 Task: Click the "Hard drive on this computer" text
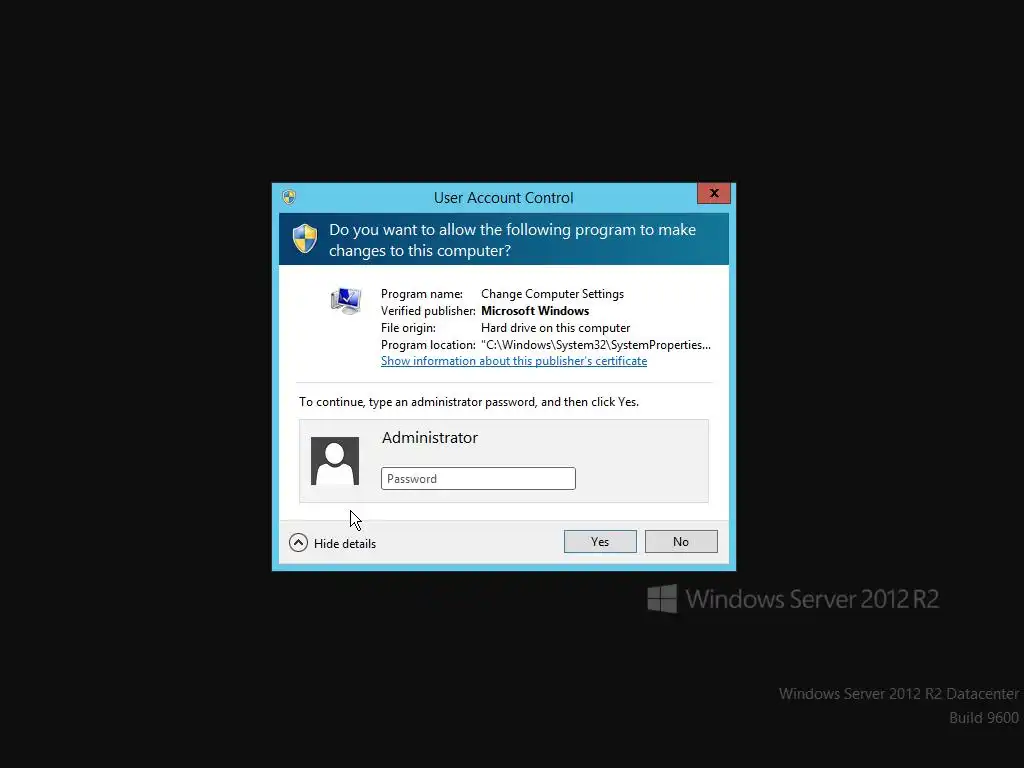pyautogui.click(x=556, y=328)
